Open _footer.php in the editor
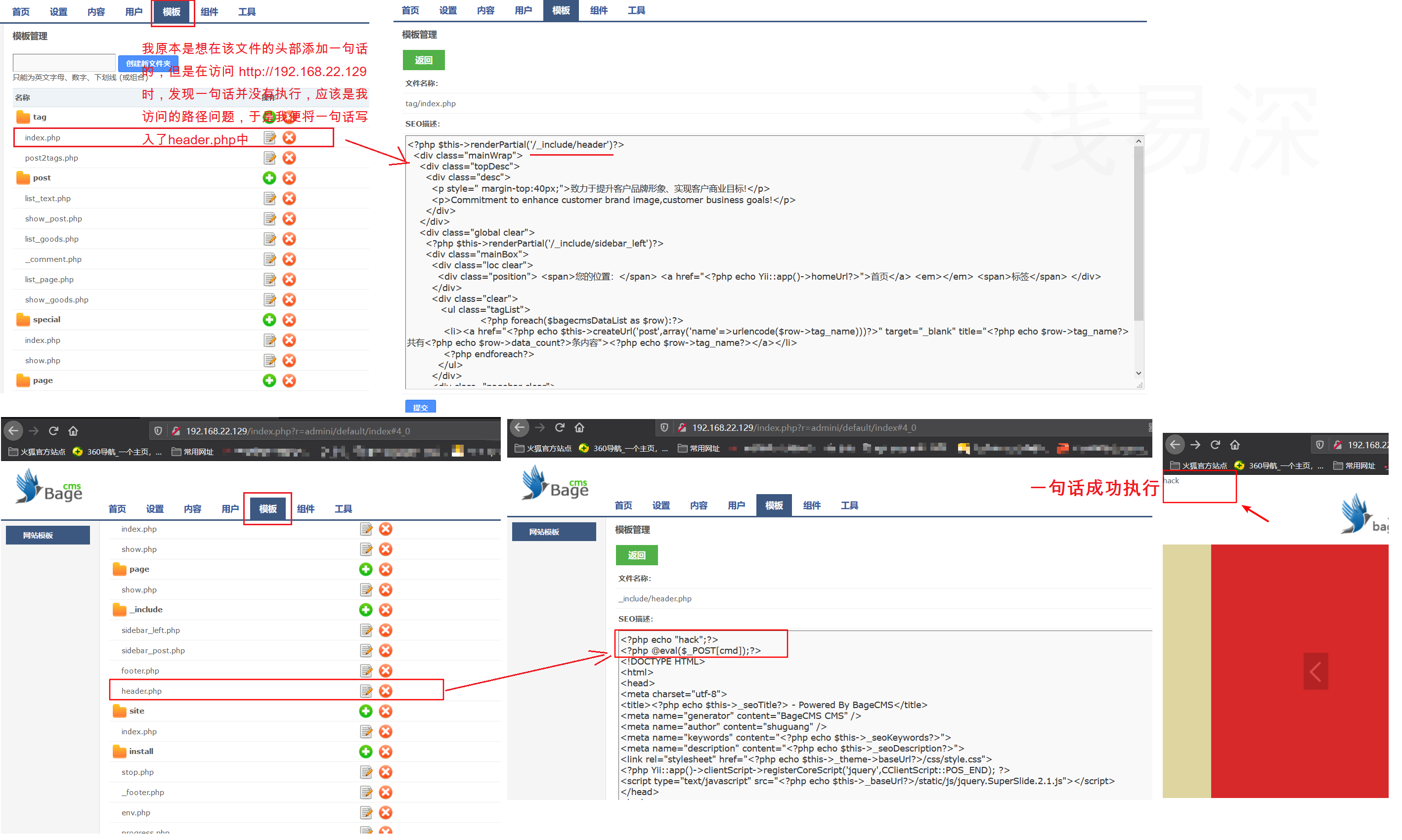The width and height of the screenshot is (1402, 840). point(366,793)
